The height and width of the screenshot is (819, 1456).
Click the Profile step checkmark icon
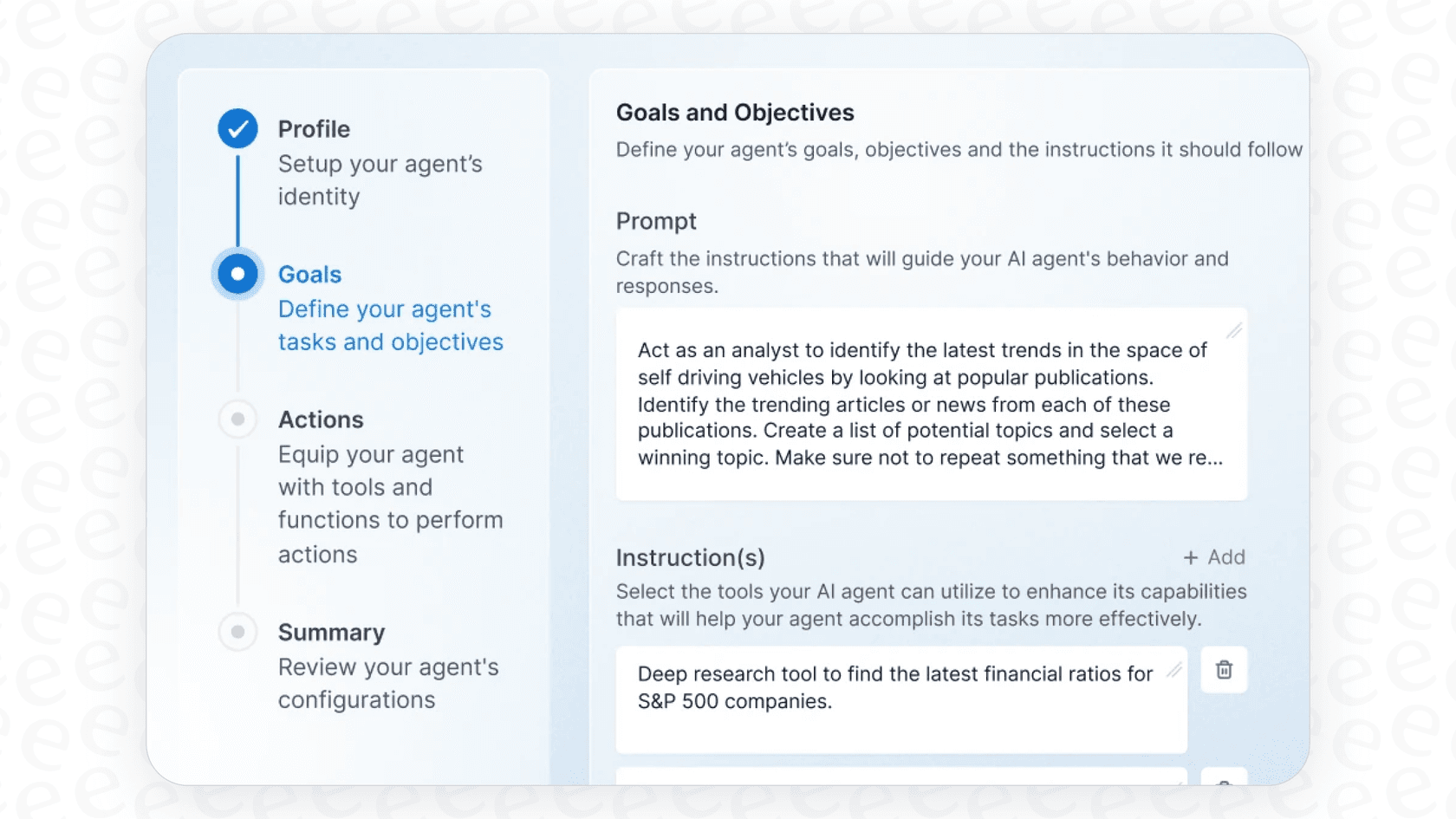tap(237, 129)
